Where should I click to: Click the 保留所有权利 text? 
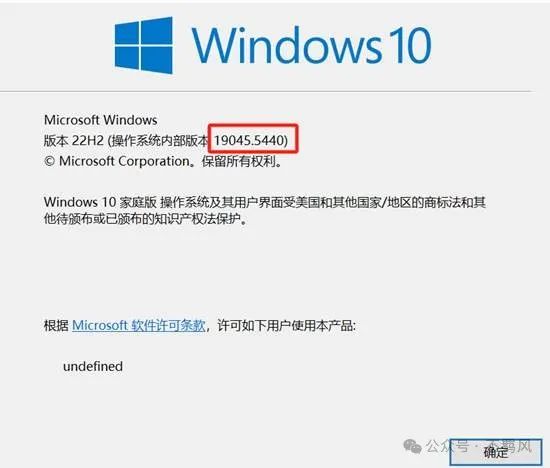(x=238, y=161)
